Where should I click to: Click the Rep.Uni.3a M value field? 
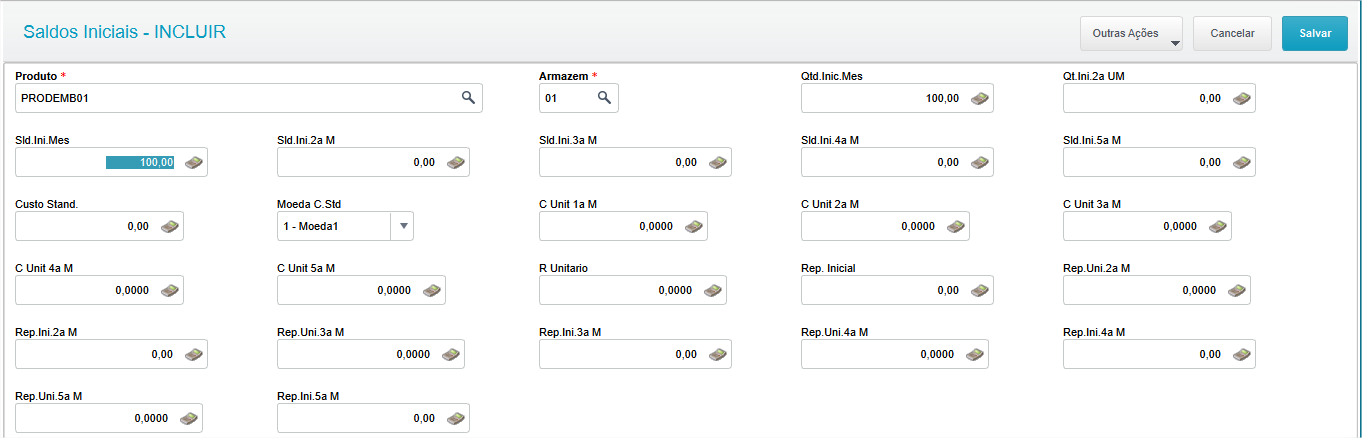pos(358,354)
